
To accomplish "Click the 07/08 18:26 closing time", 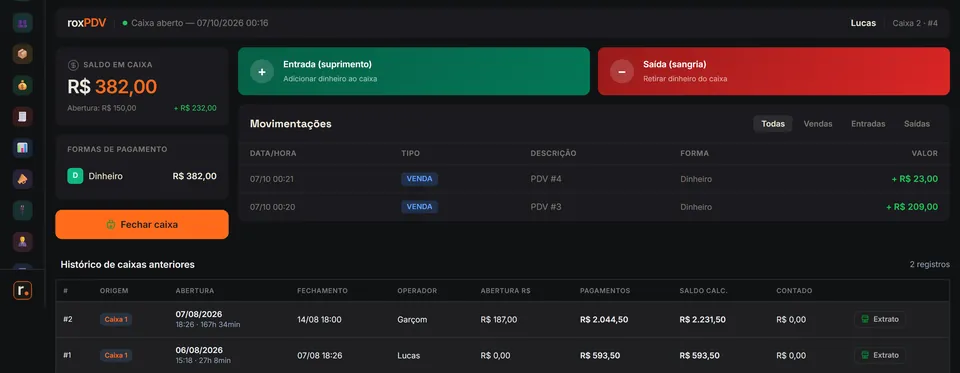I will [319, 355].
